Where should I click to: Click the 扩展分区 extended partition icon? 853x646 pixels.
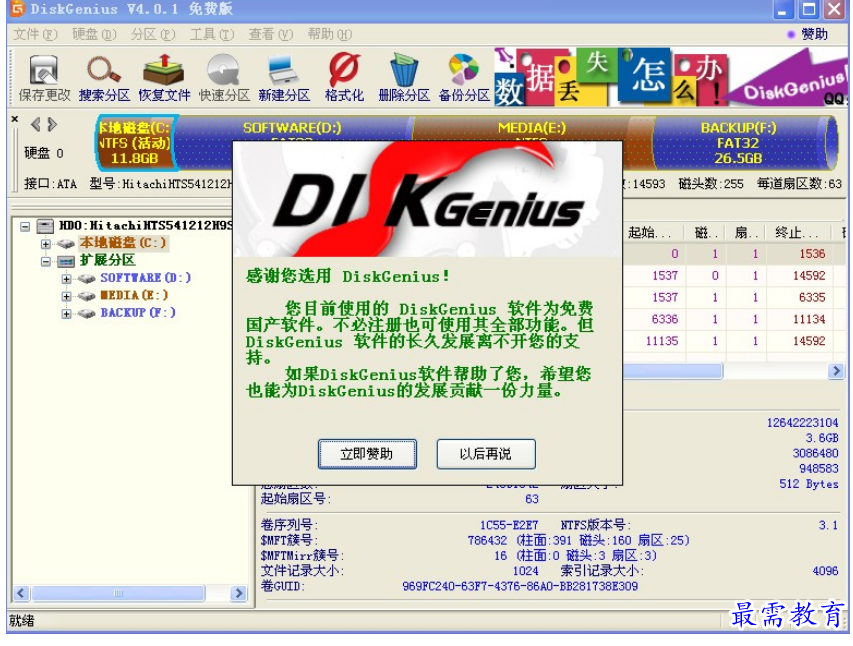[x=66, y=261]
